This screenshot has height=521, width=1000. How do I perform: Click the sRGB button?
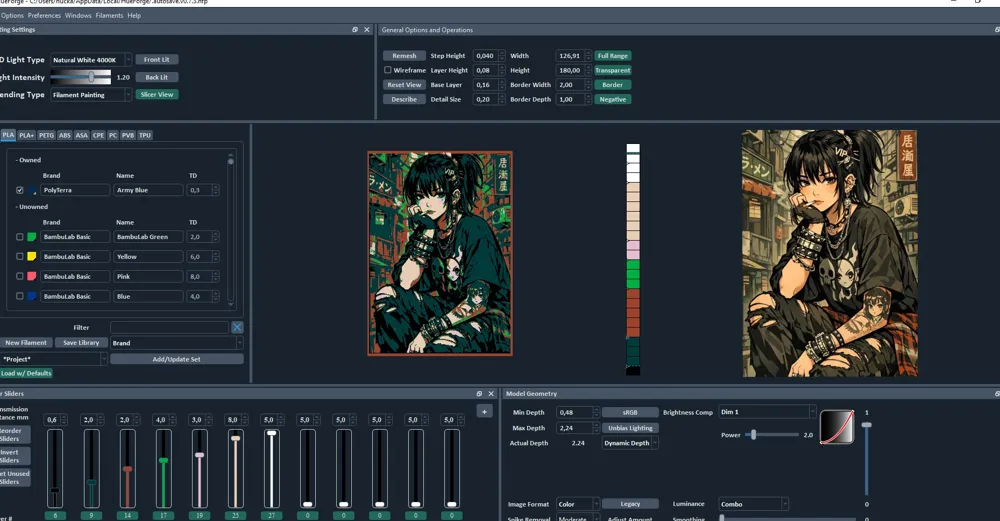pos(630,413)
